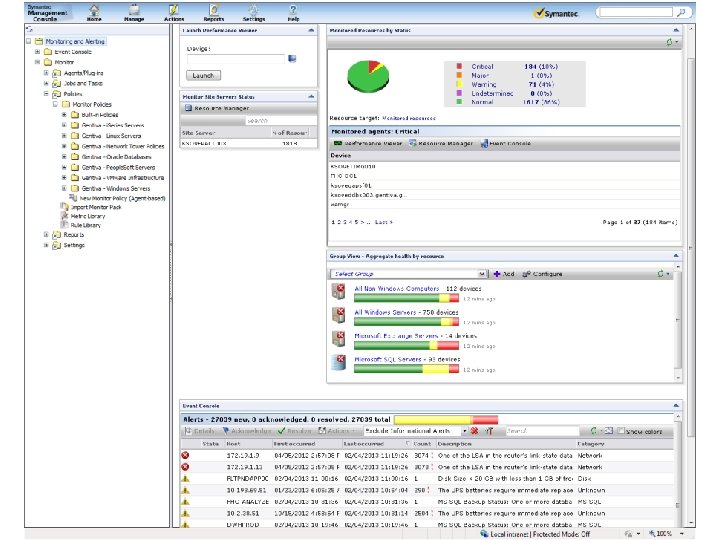The image size is (720, 540).
Task: Open the Action dropdown in Event Console
Action: (338, 431)
